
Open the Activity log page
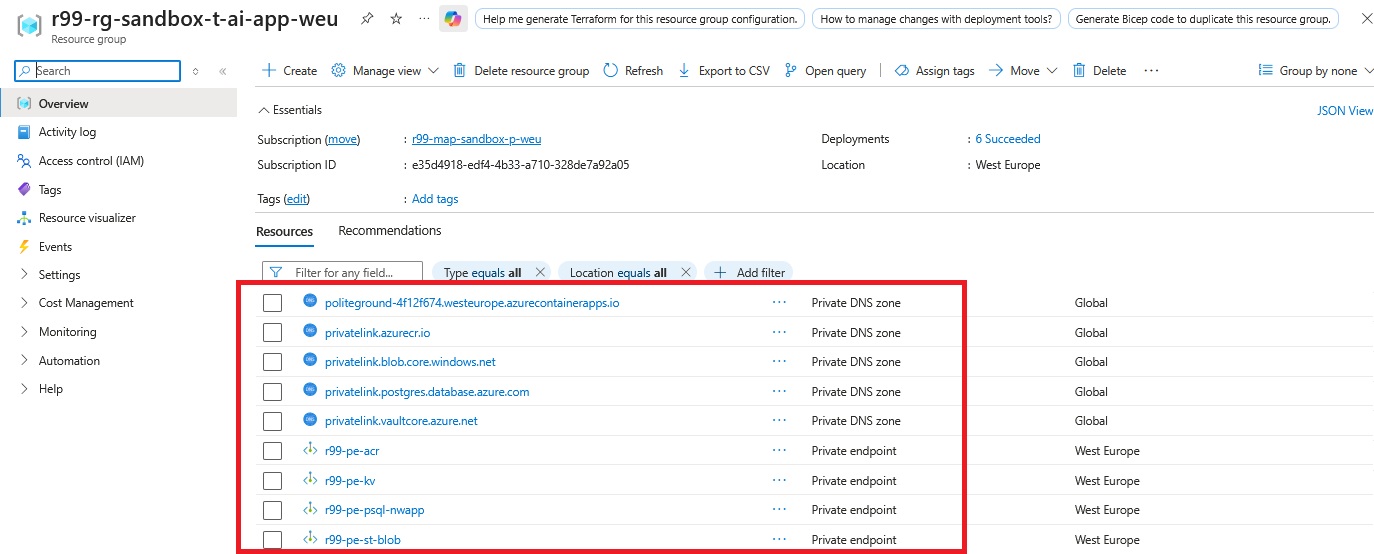(67, 132)
